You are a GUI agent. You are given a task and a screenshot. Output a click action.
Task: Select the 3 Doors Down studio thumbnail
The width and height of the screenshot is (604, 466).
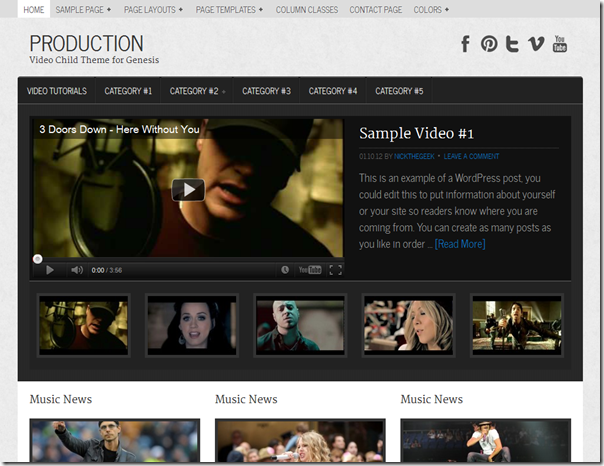[x=84, y=325]
